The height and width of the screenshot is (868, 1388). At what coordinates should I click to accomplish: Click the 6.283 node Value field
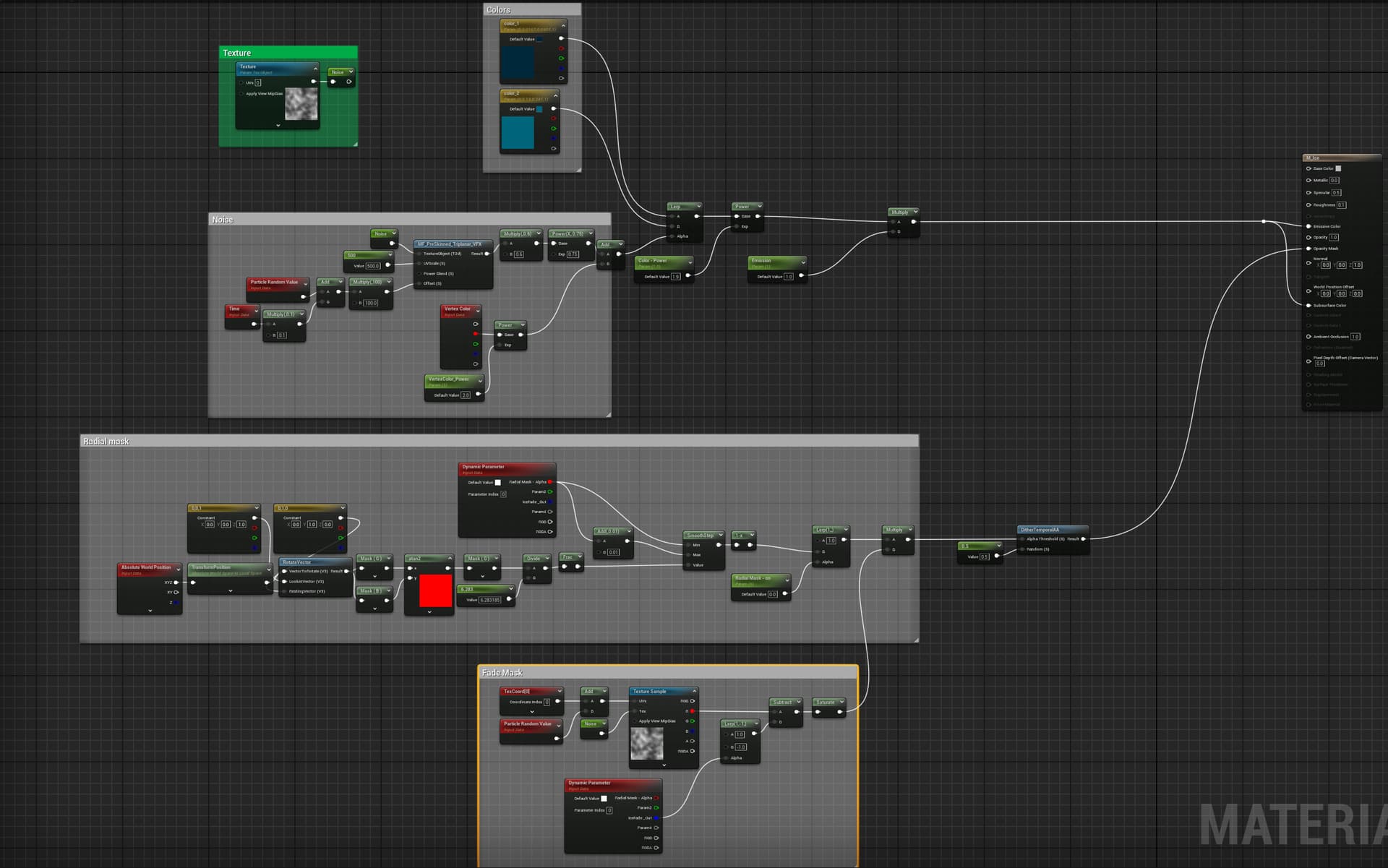(489, 600)
